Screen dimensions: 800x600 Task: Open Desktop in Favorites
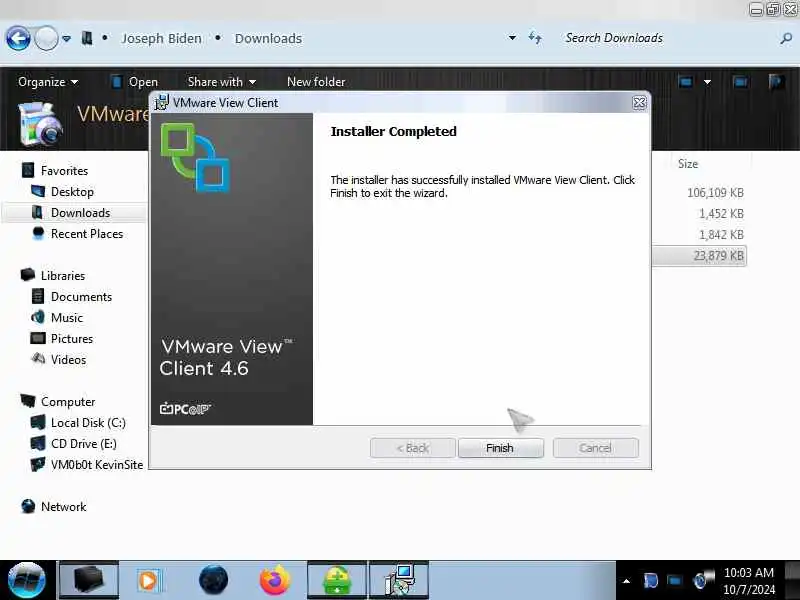[72, 192]
